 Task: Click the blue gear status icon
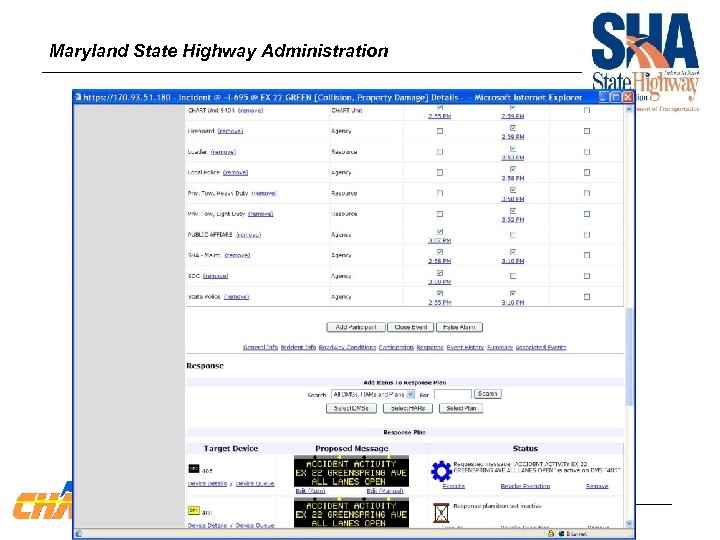[x=441, y=471]
